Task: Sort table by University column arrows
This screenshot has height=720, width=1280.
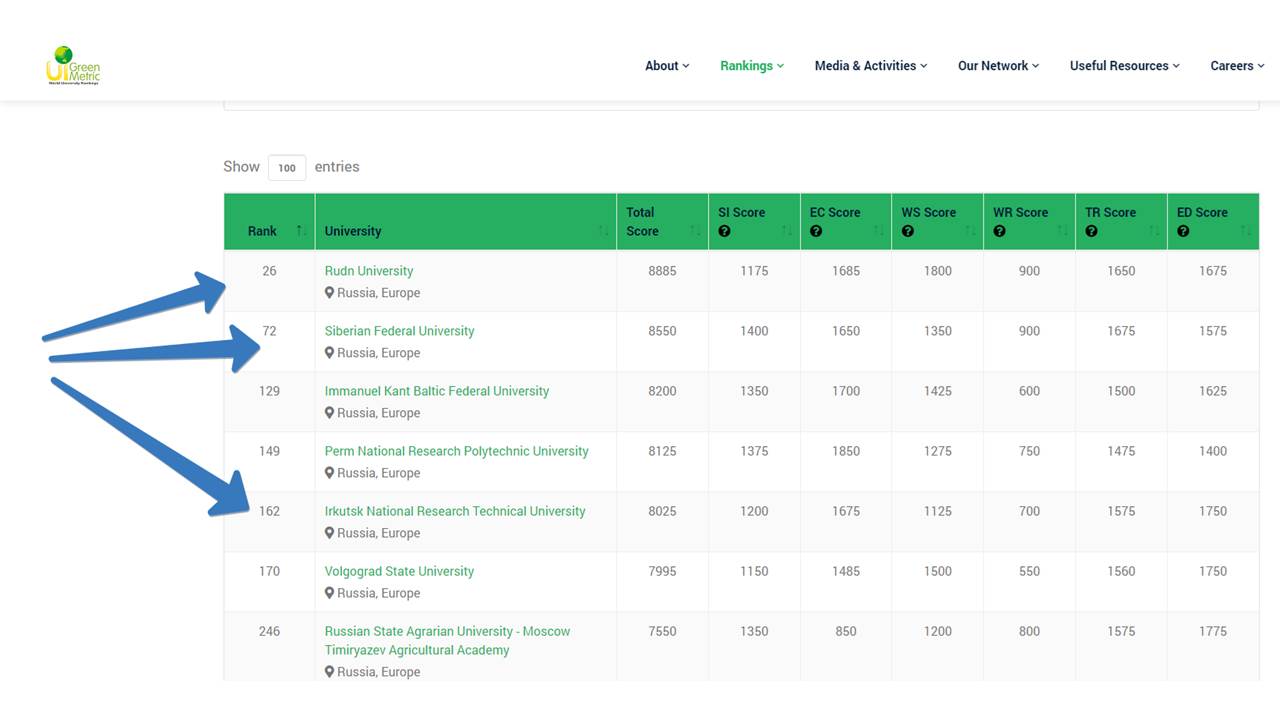Action: (603, 231)
